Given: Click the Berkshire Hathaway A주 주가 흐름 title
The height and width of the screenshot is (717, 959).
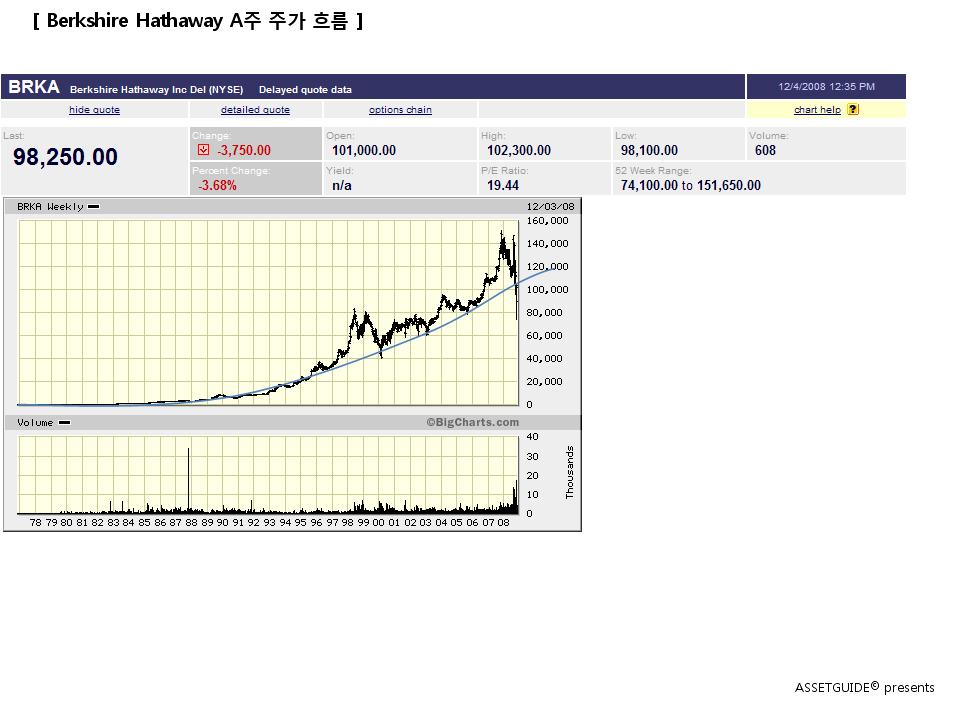Looking at the screenshot, I should (x=198, y=21).
